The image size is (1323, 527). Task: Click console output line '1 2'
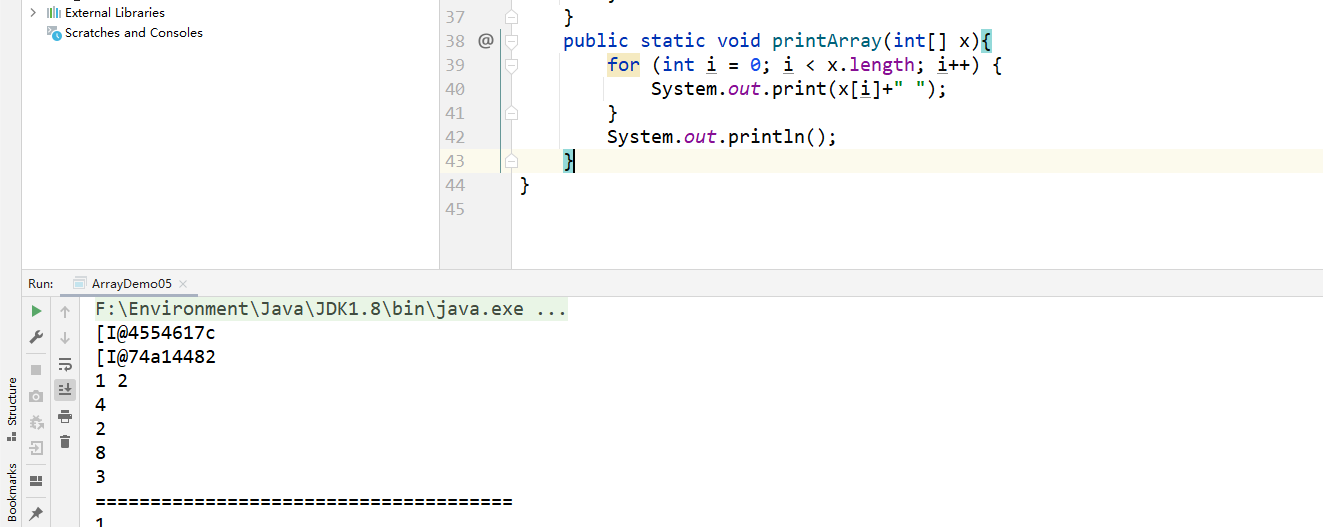tap(112, 381)
